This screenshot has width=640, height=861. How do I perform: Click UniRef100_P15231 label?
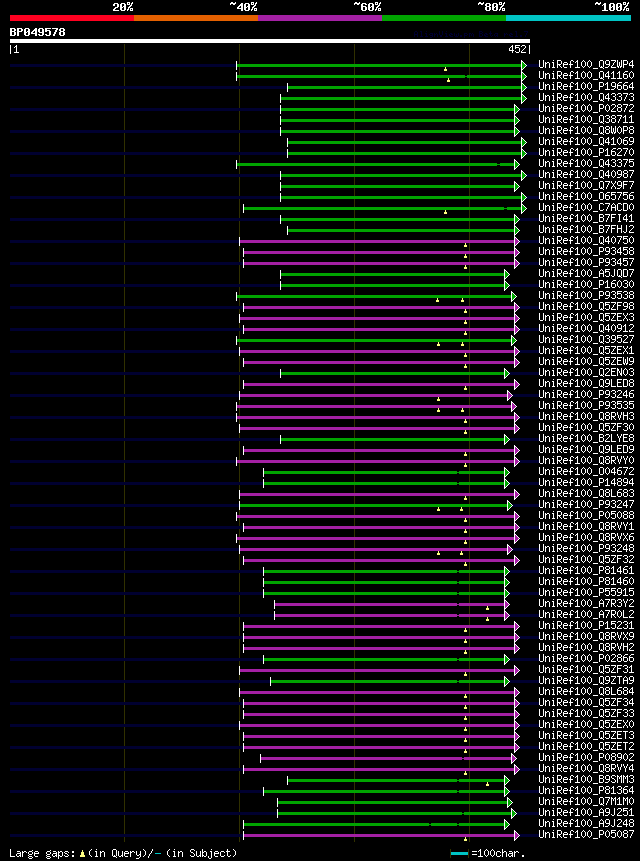(586, 625)
